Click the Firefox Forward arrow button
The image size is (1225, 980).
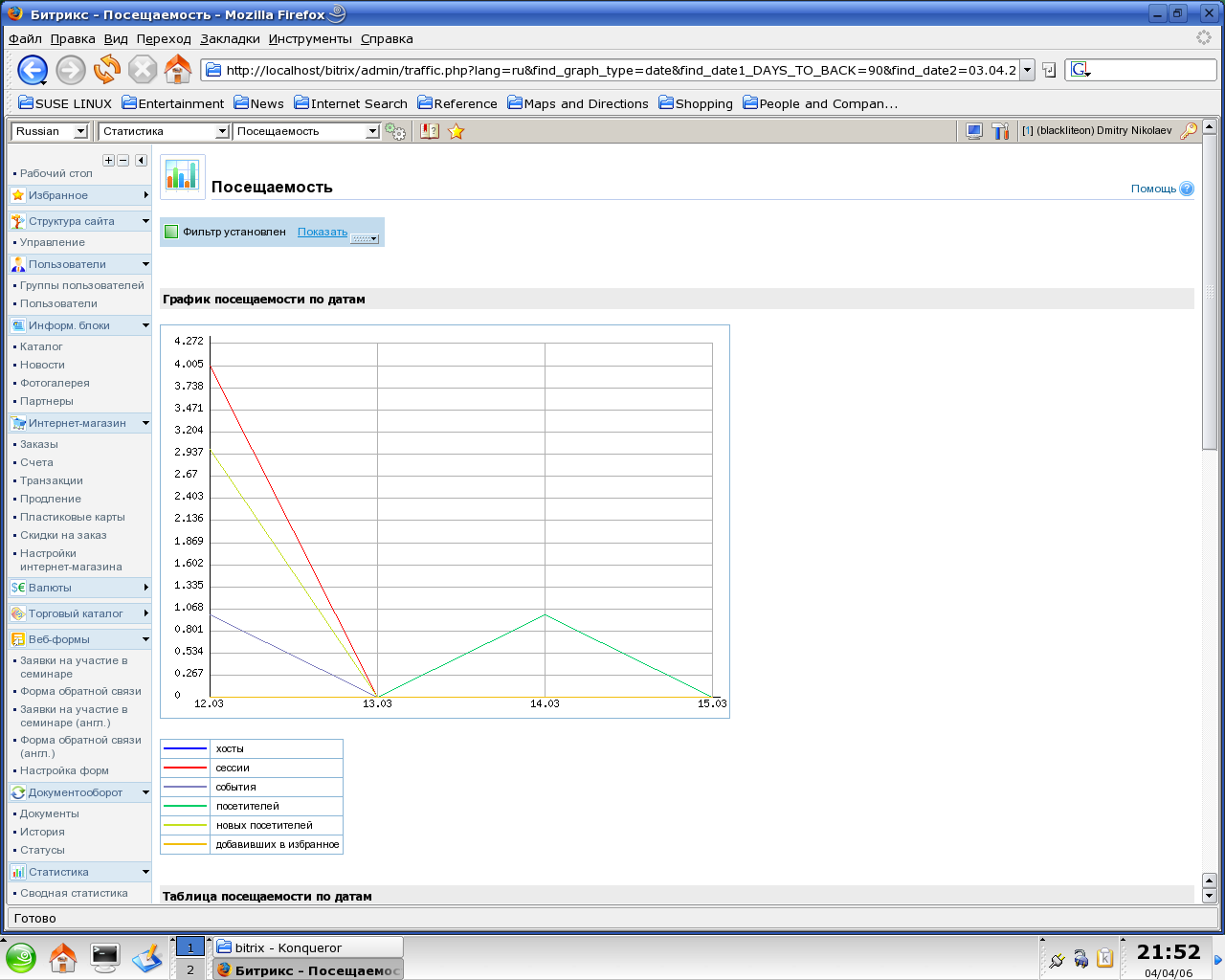[x=71, y=70]
